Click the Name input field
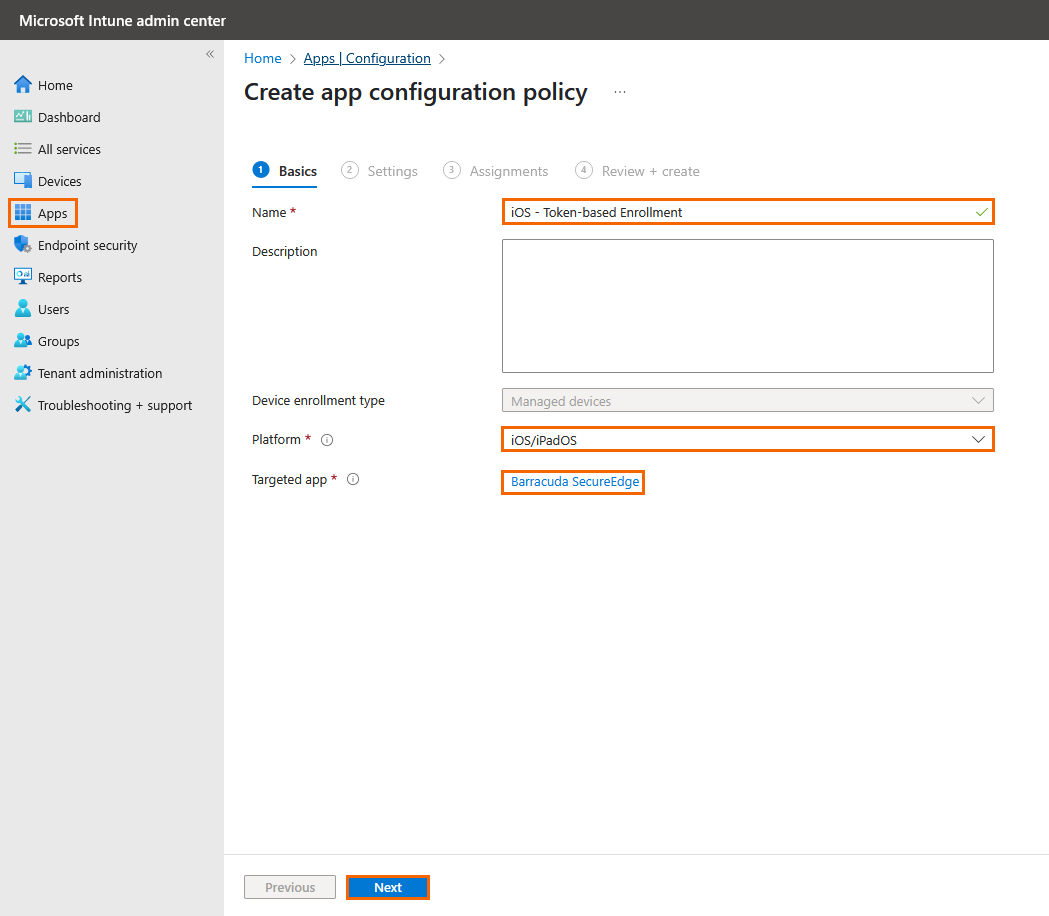Image resolution: width=1049 pixels, height=916 pixels. tap(748, 212)
